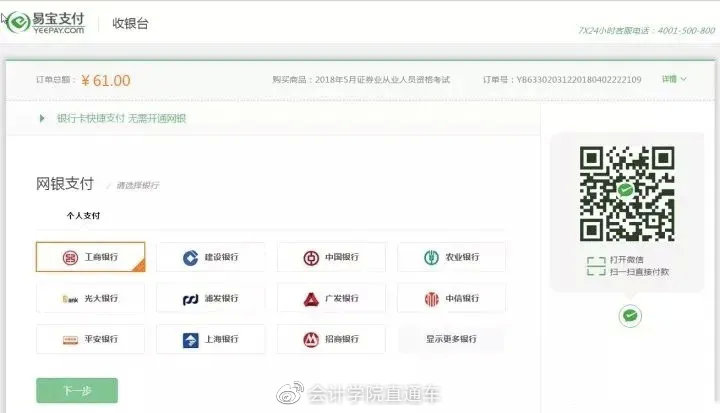
Task: Select 工商银行 (ICBC) as payment bank
Action: coord(90,257)
